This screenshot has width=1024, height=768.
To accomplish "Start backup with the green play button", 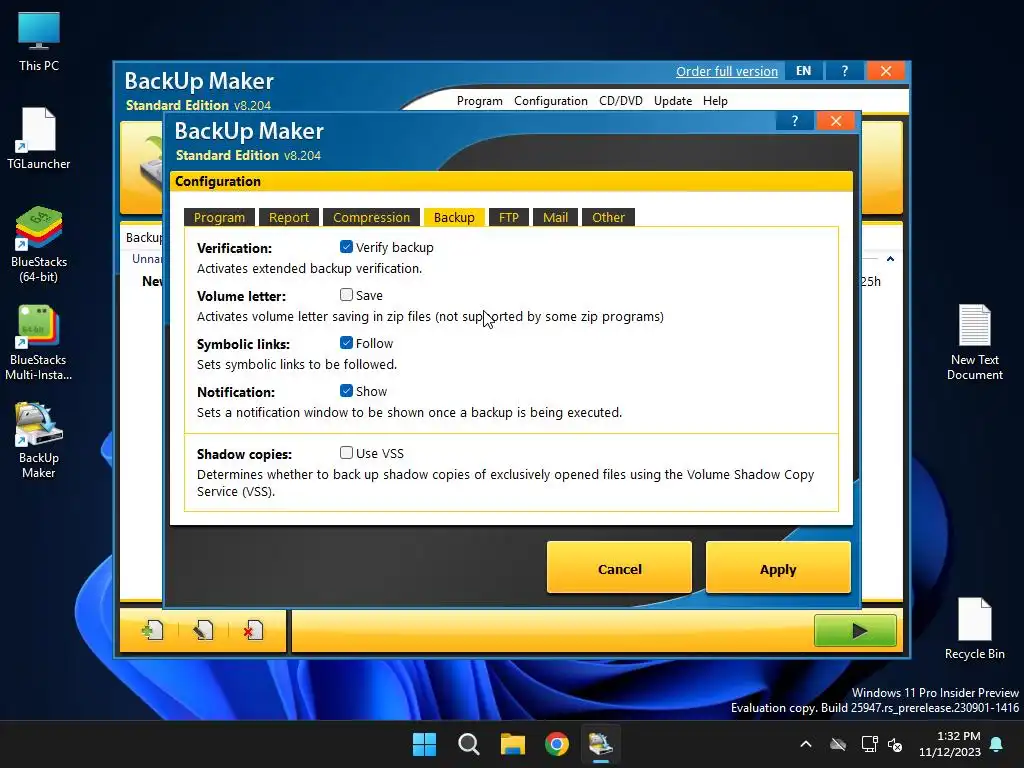I will [x=855, y=631].
